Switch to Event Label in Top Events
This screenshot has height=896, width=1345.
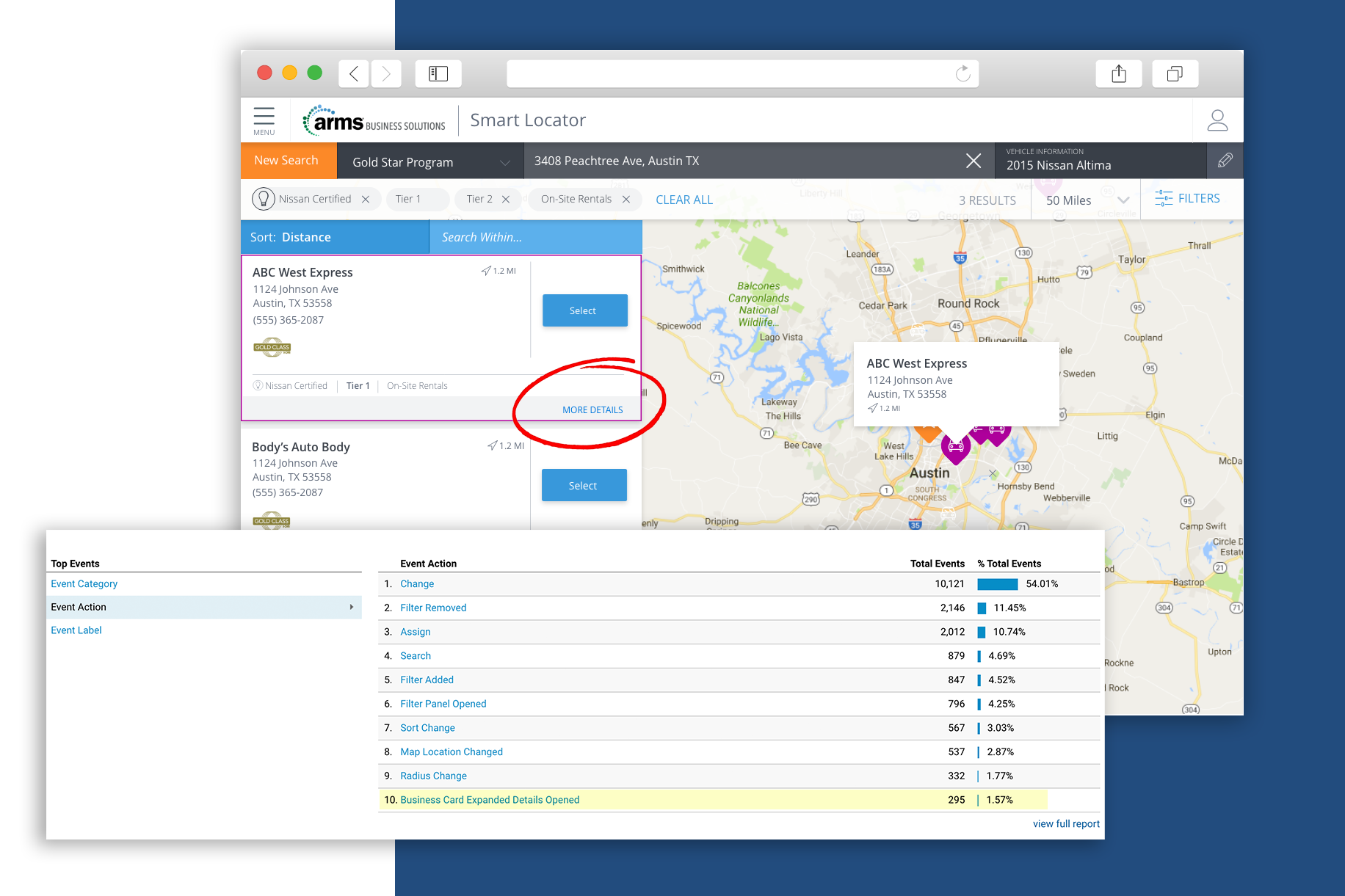76,630
